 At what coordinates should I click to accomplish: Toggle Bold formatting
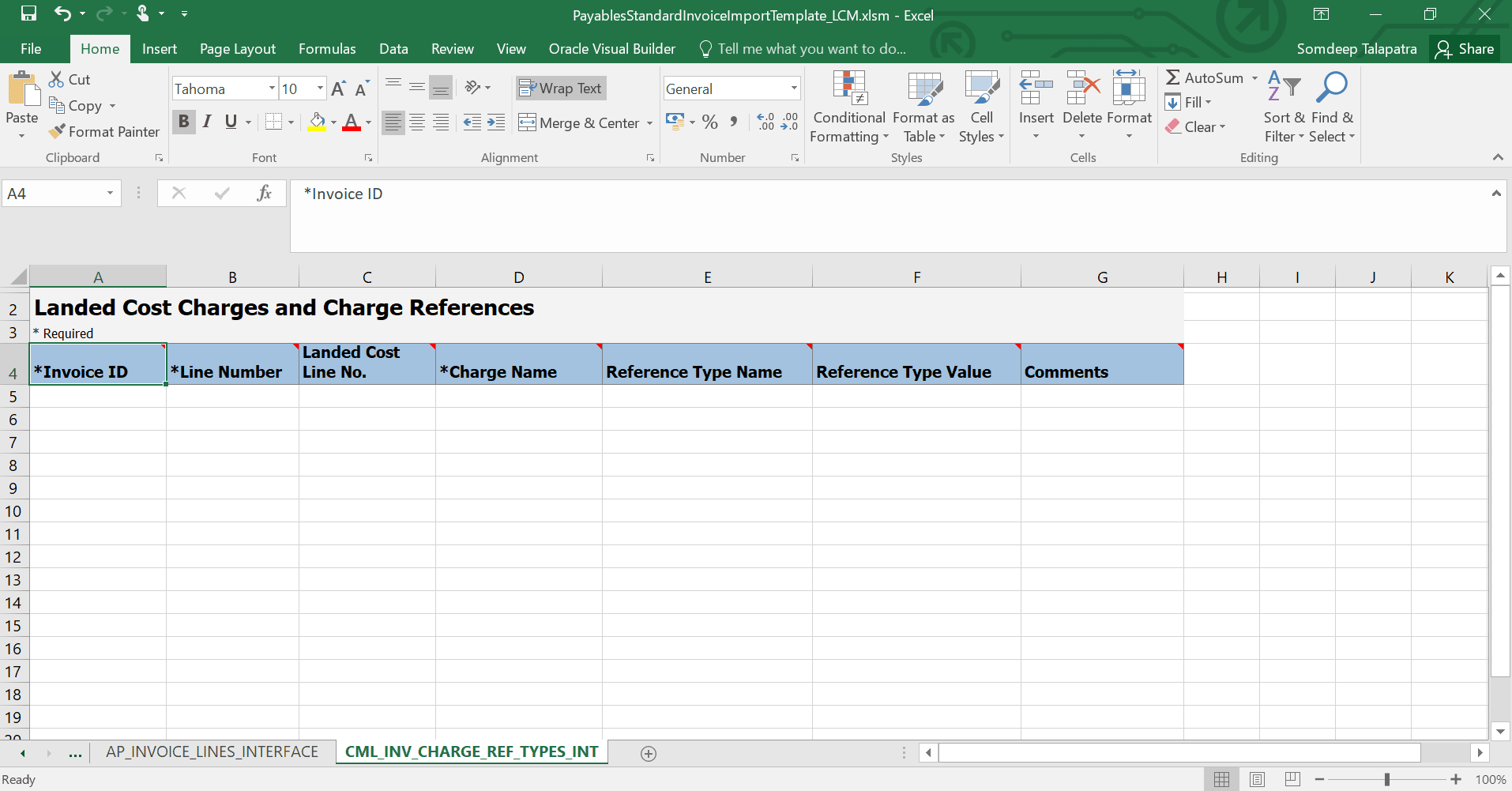(x=183, y=122)
